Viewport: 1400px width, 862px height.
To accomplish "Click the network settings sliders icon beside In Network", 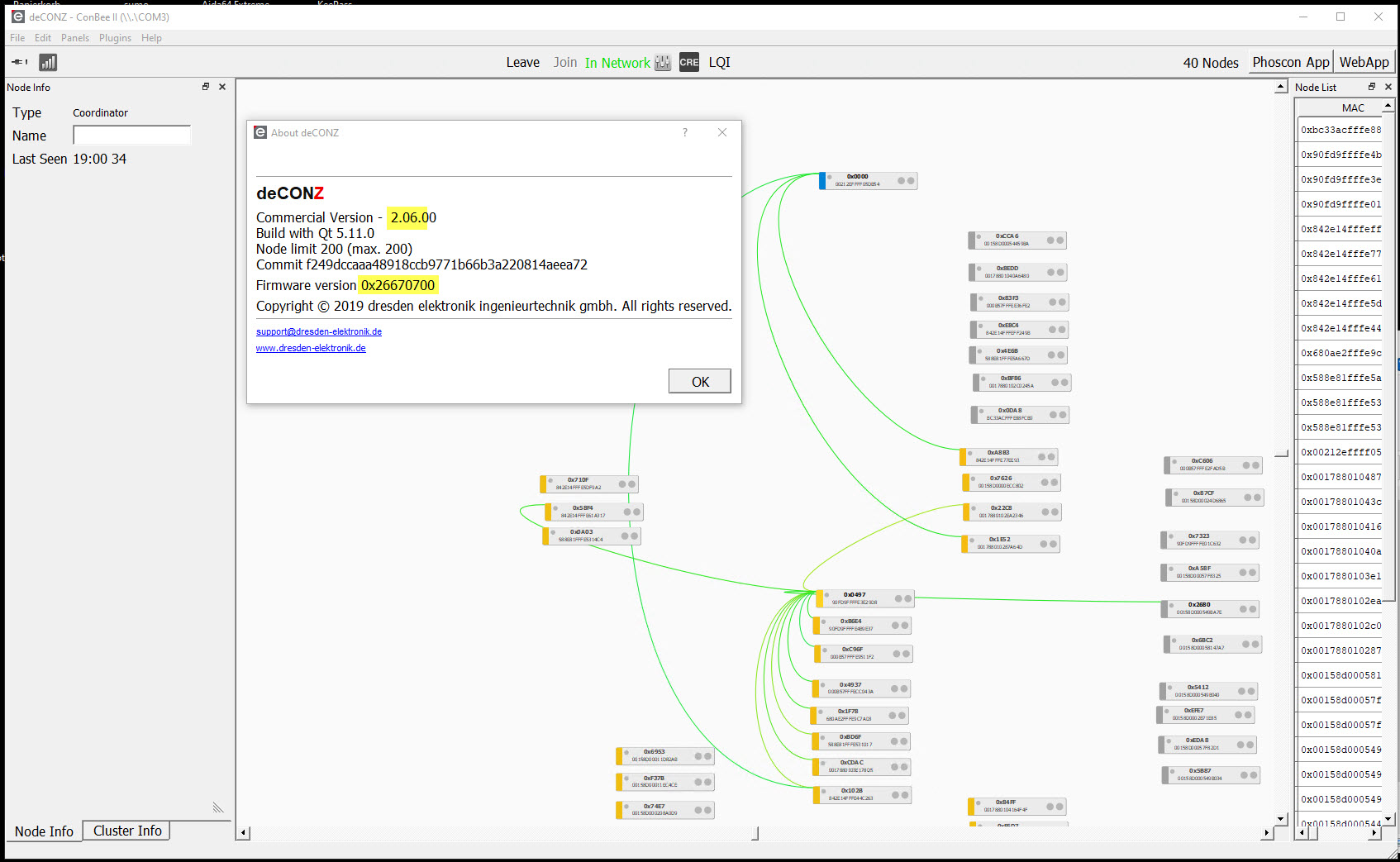I will point(662,62).
